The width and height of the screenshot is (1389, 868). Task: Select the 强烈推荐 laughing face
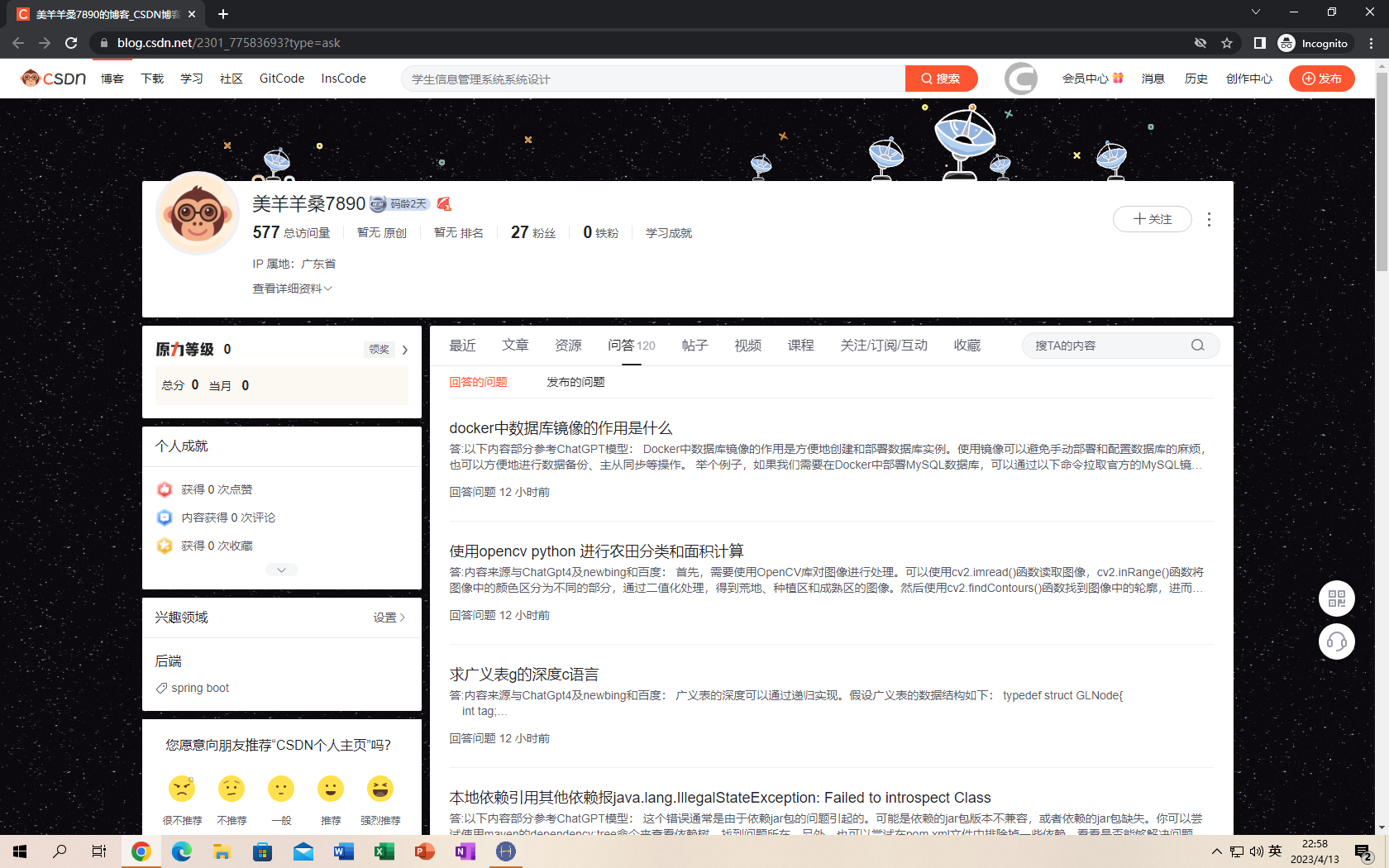point(380,789)
